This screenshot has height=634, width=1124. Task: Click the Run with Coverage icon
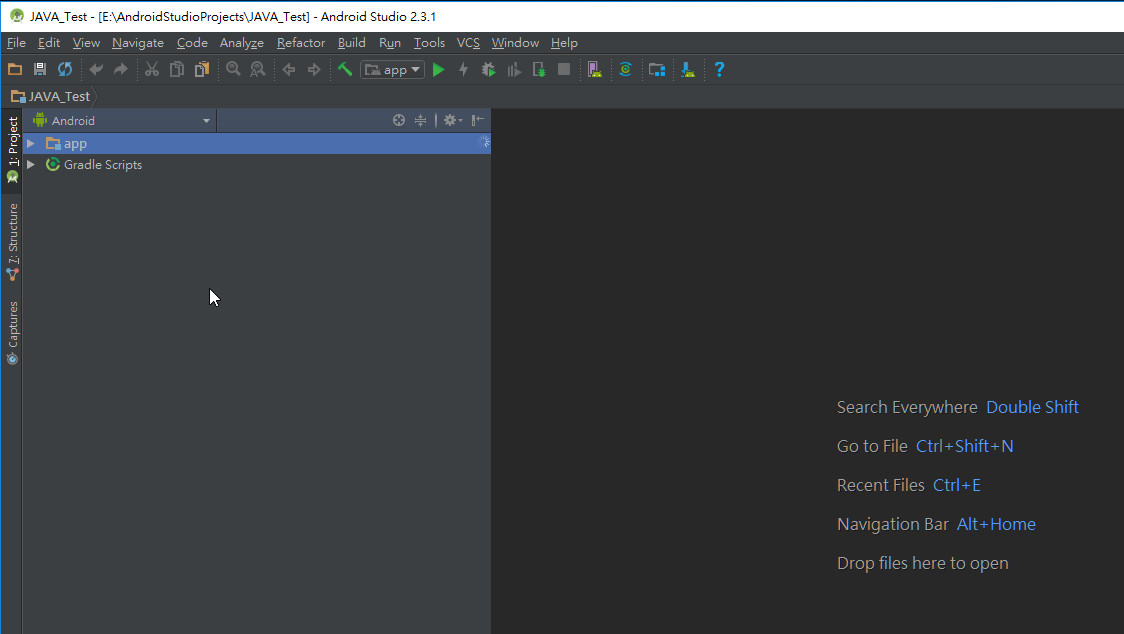pyautogui.click(x=514, y=70)
